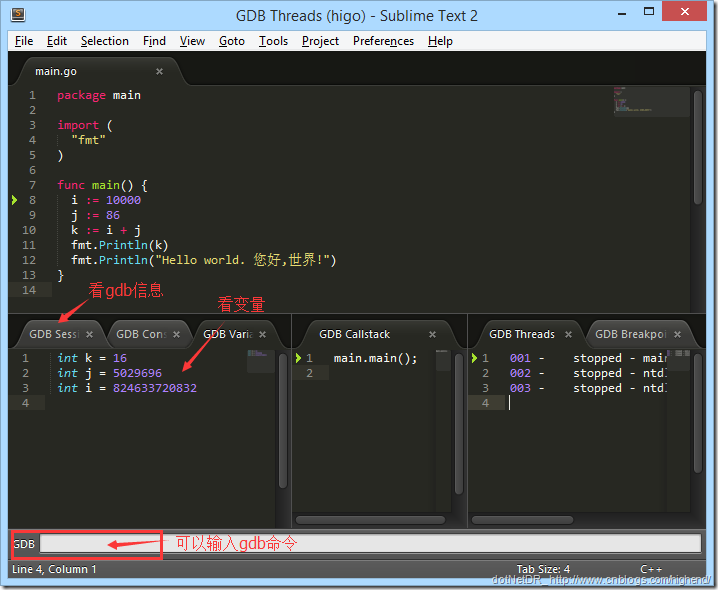
Task: Switch to the GDB Console tab
Action: (x=141, y=334)
